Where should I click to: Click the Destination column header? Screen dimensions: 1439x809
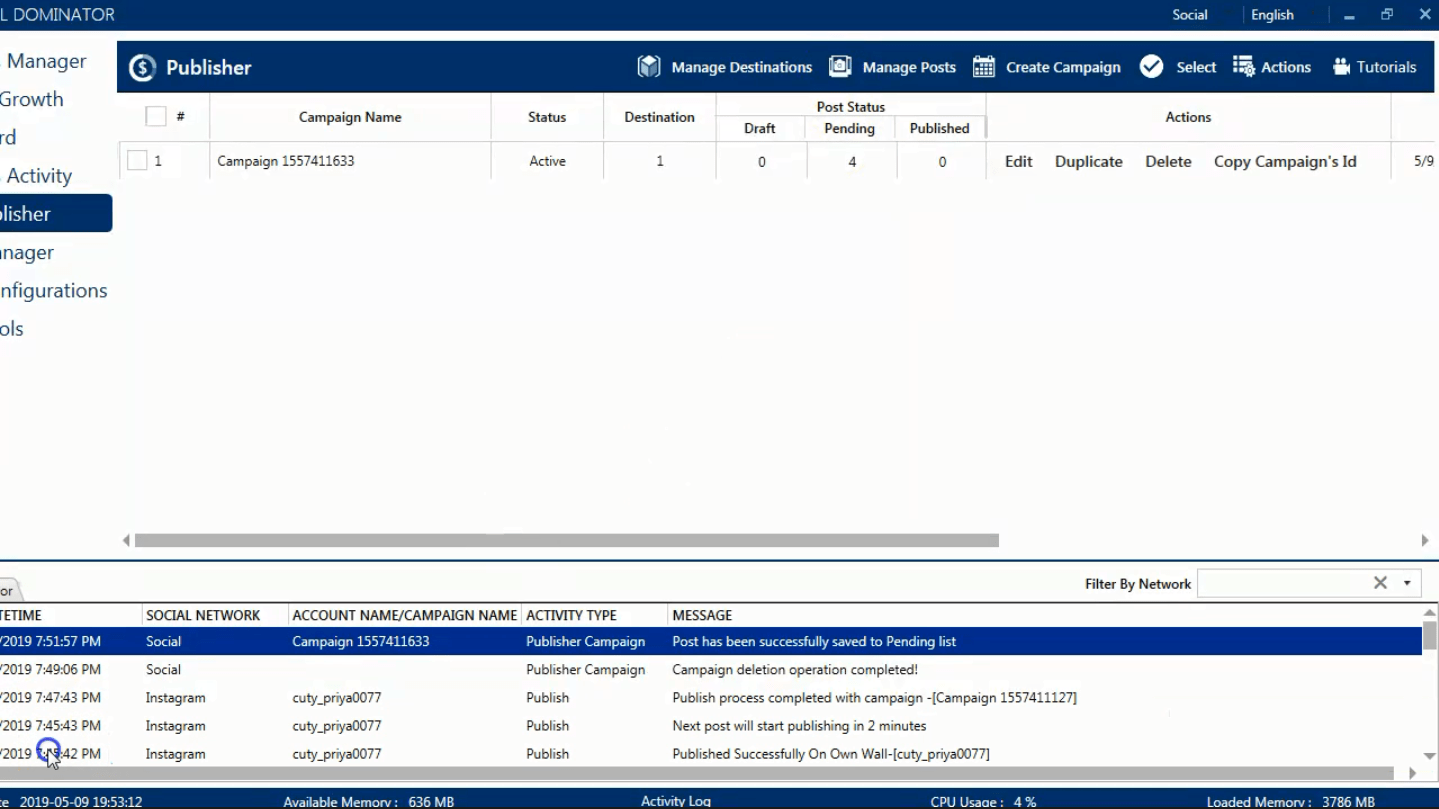click(659, 117)
